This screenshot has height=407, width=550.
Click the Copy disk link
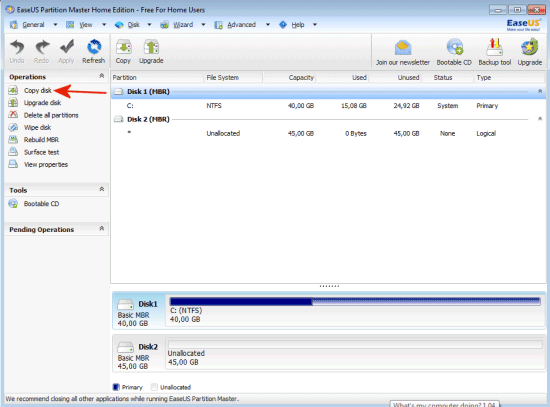pos(38,91)
